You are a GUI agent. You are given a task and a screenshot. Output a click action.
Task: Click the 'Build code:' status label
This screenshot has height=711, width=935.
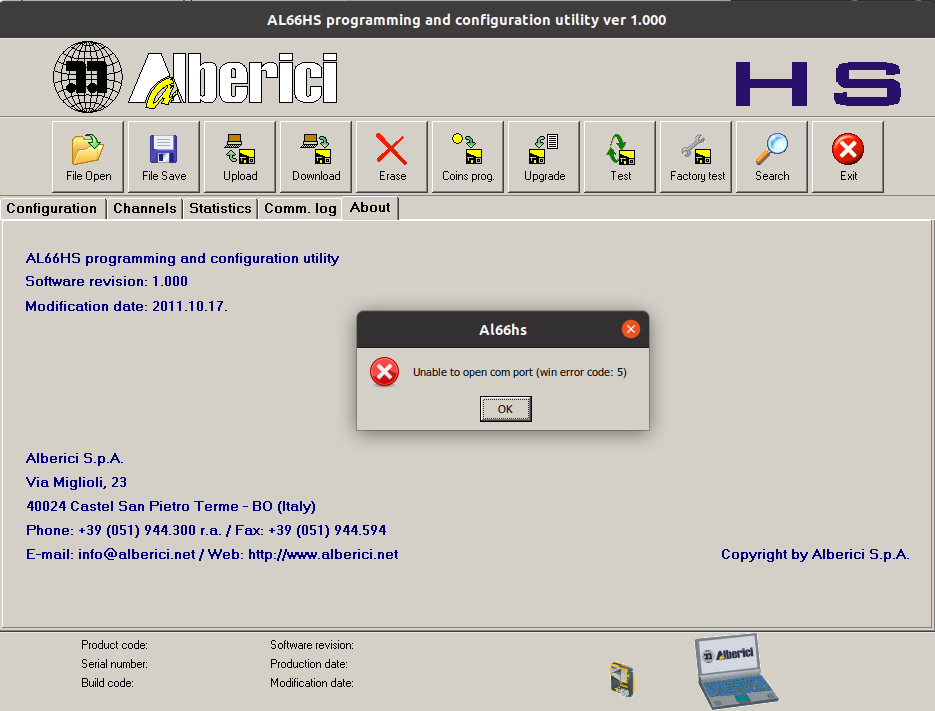pyautogui.click(x=107, y=683)
